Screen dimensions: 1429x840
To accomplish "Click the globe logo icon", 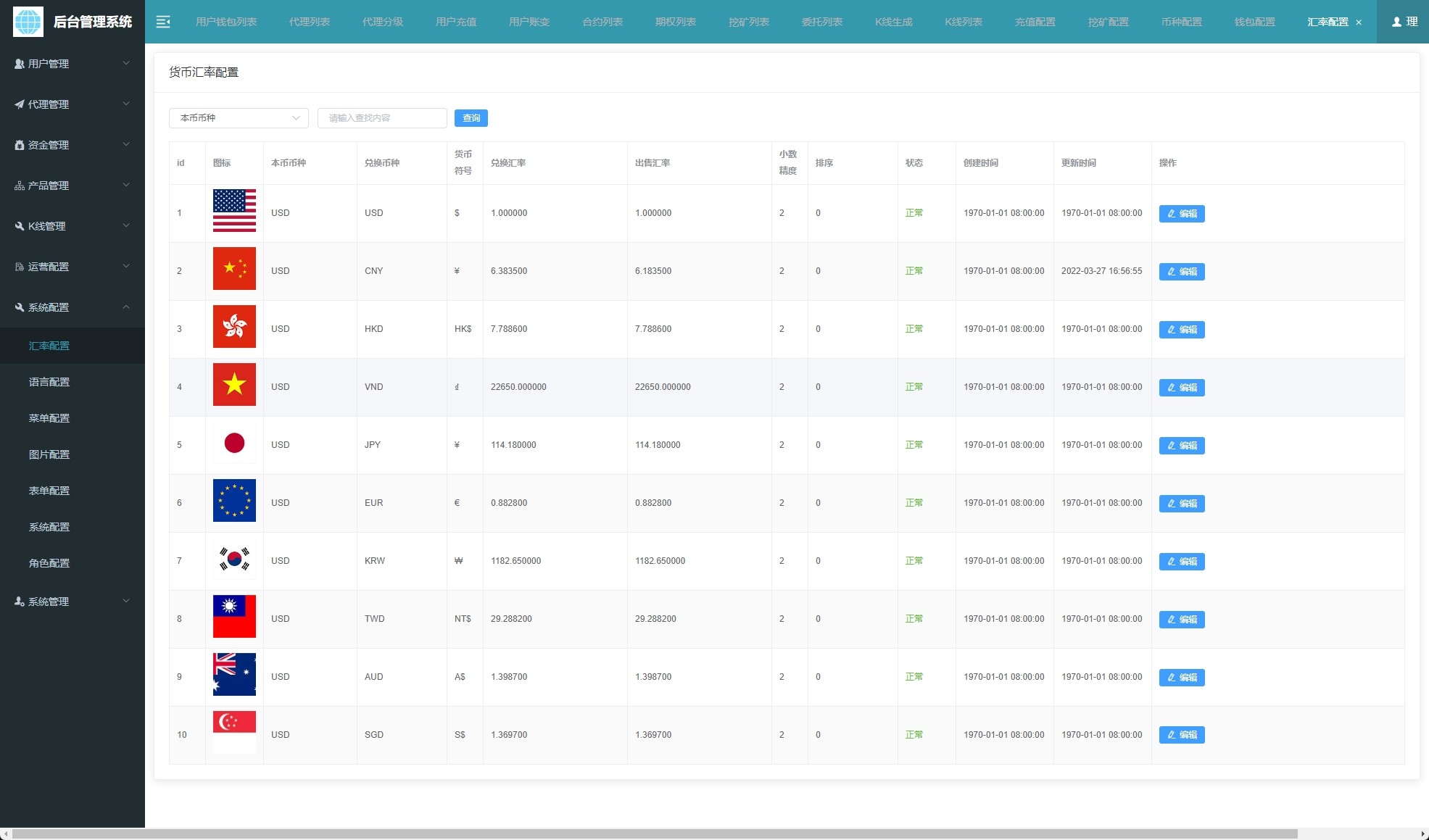I will coord(28,22).
